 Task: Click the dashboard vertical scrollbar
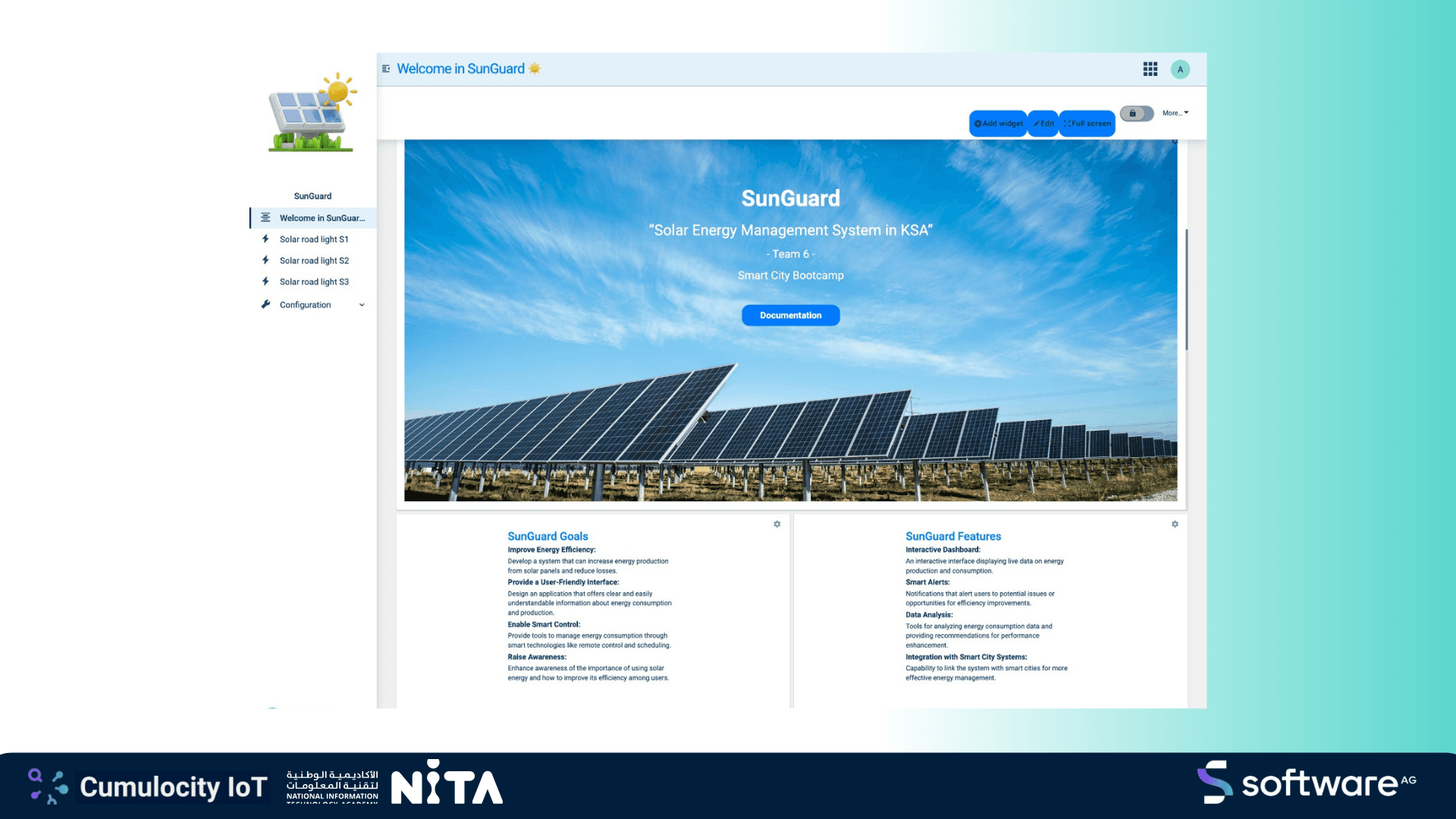click(1187, 290)
